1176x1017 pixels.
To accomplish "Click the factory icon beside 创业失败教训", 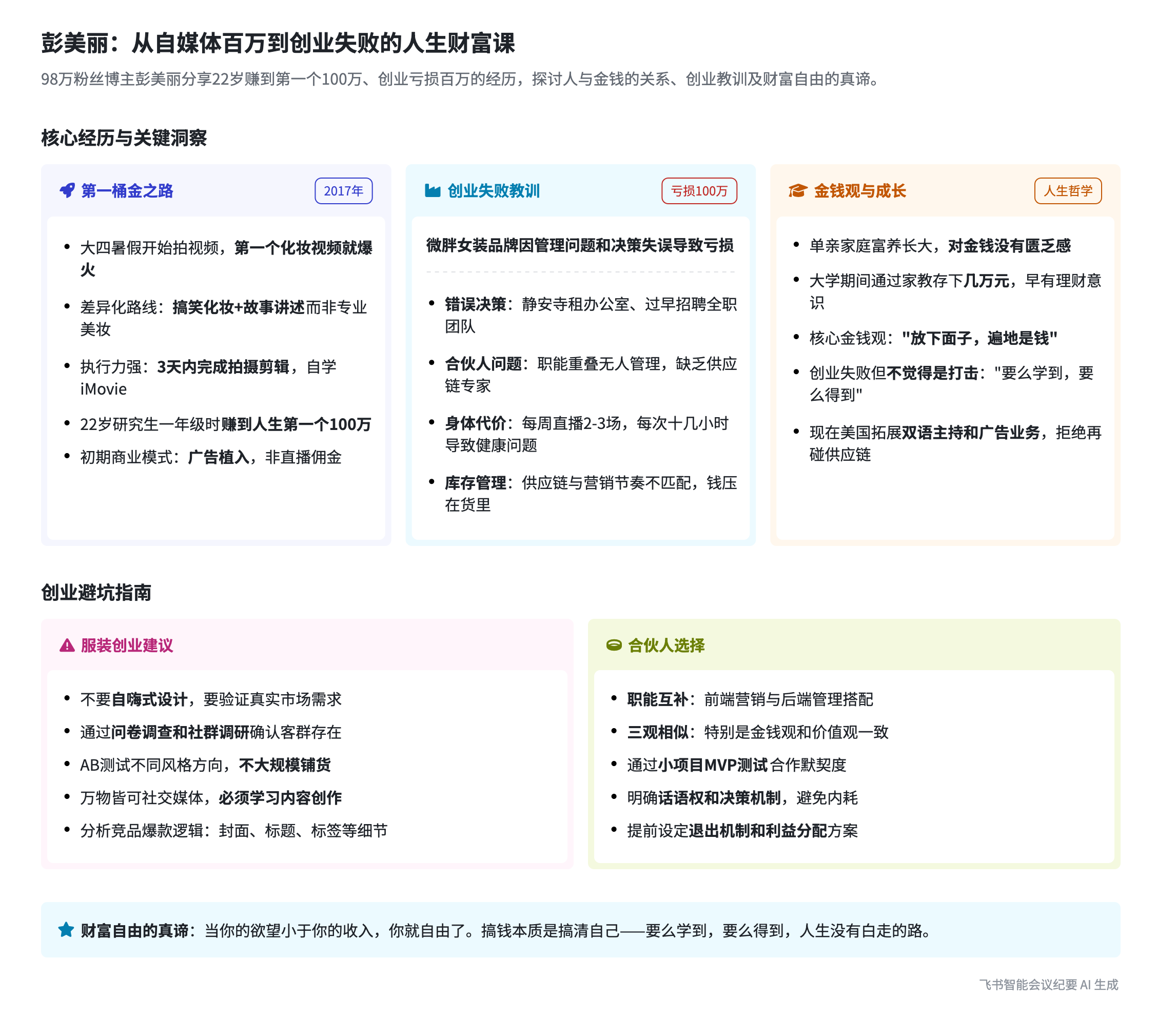I will (x=433, y=191).
